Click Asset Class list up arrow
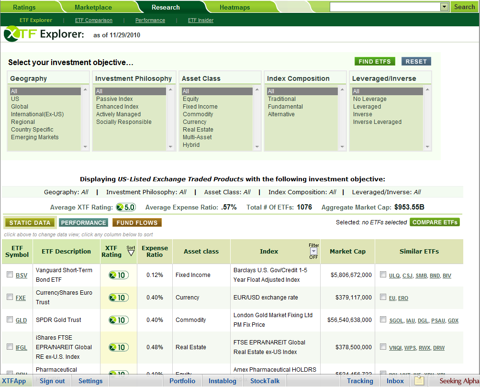This screenshot has height=387, width=480. pos(257,90)
